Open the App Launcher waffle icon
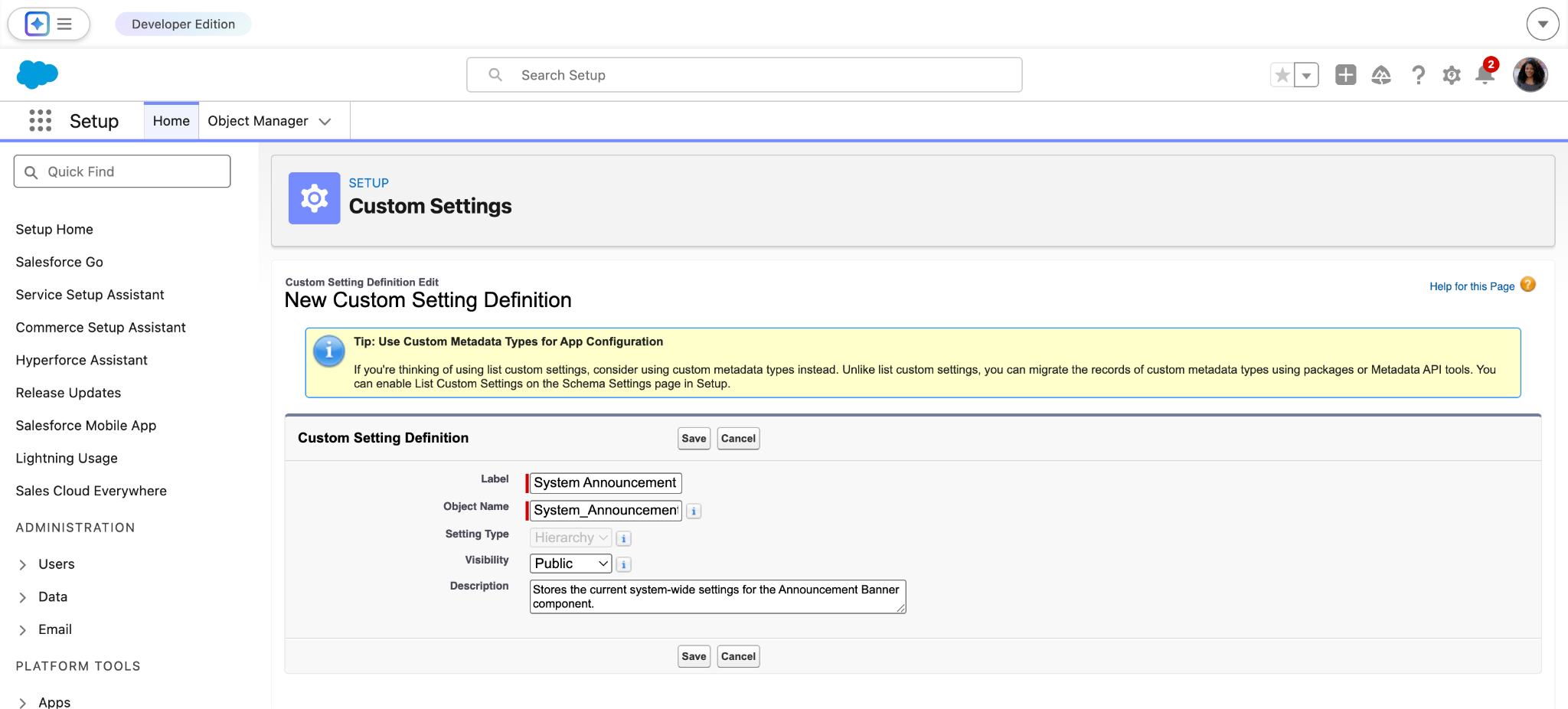Viewport: 1568px width, 709px height. 40,120
